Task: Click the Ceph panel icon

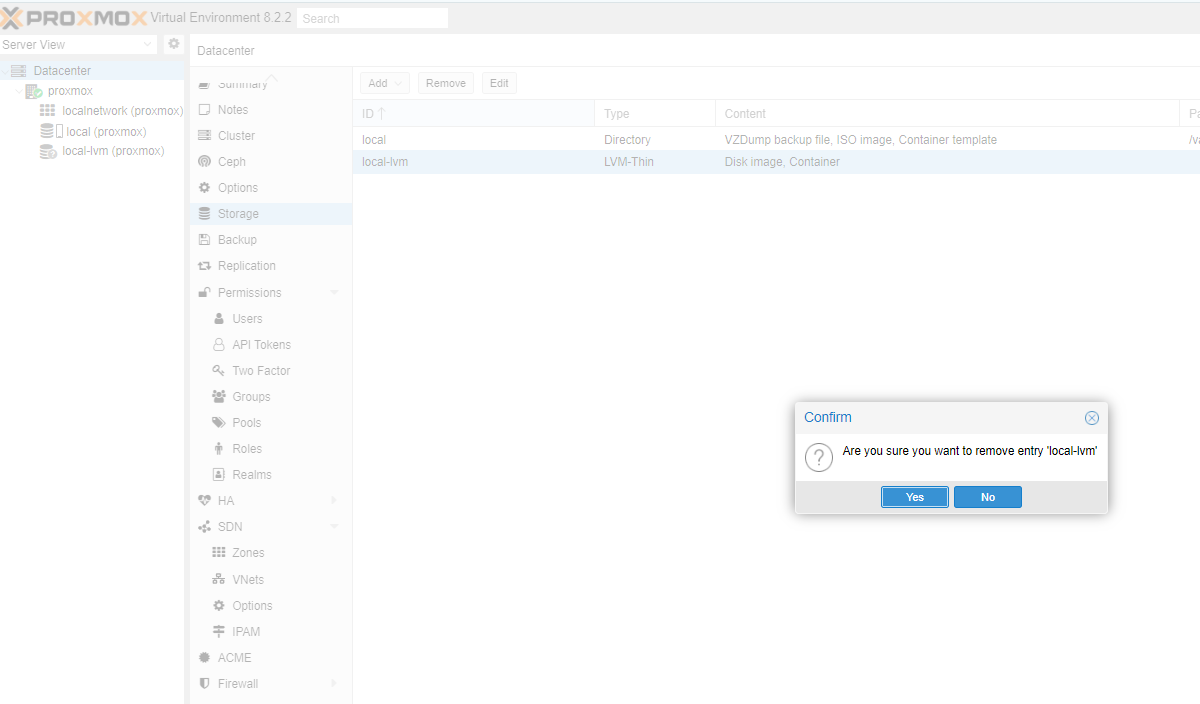Action: (x=205, y=162)
